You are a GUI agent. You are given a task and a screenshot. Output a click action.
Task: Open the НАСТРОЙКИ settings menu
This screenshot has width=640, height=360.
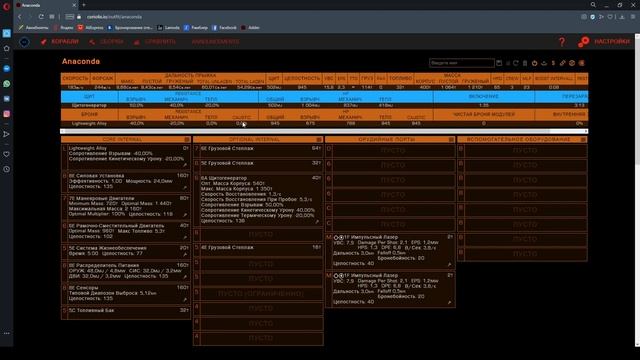(x=604, y=42)
